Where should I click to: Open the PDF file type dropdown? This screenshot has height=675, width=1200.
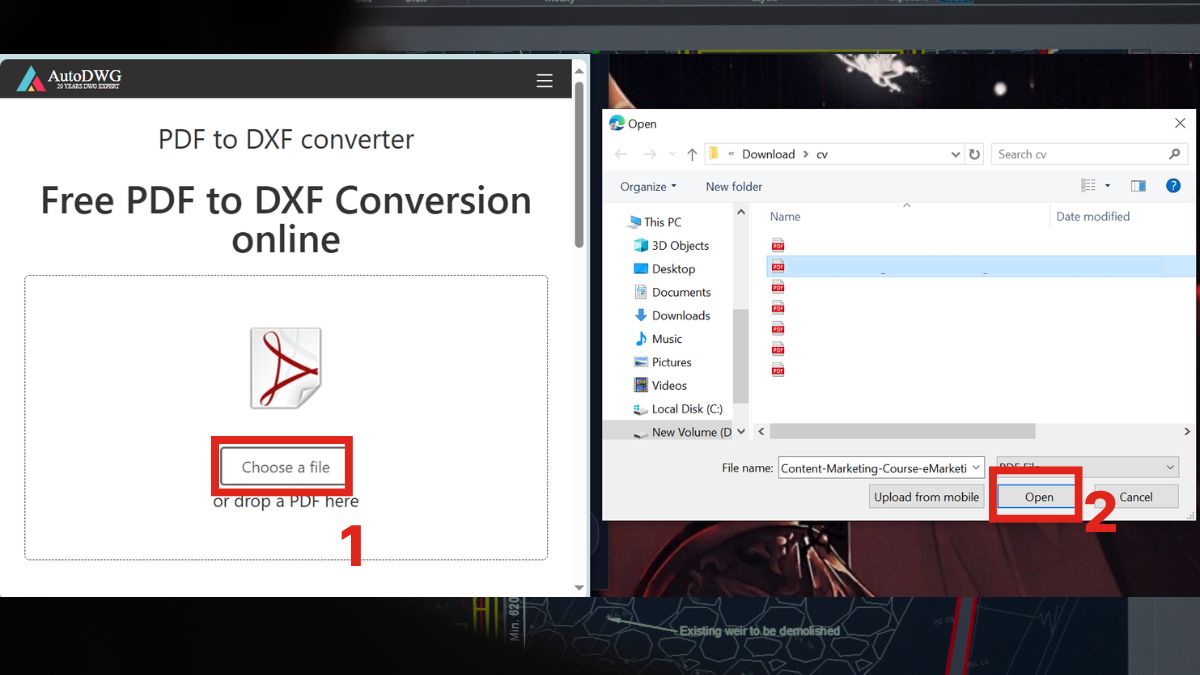click(1170, 467)
